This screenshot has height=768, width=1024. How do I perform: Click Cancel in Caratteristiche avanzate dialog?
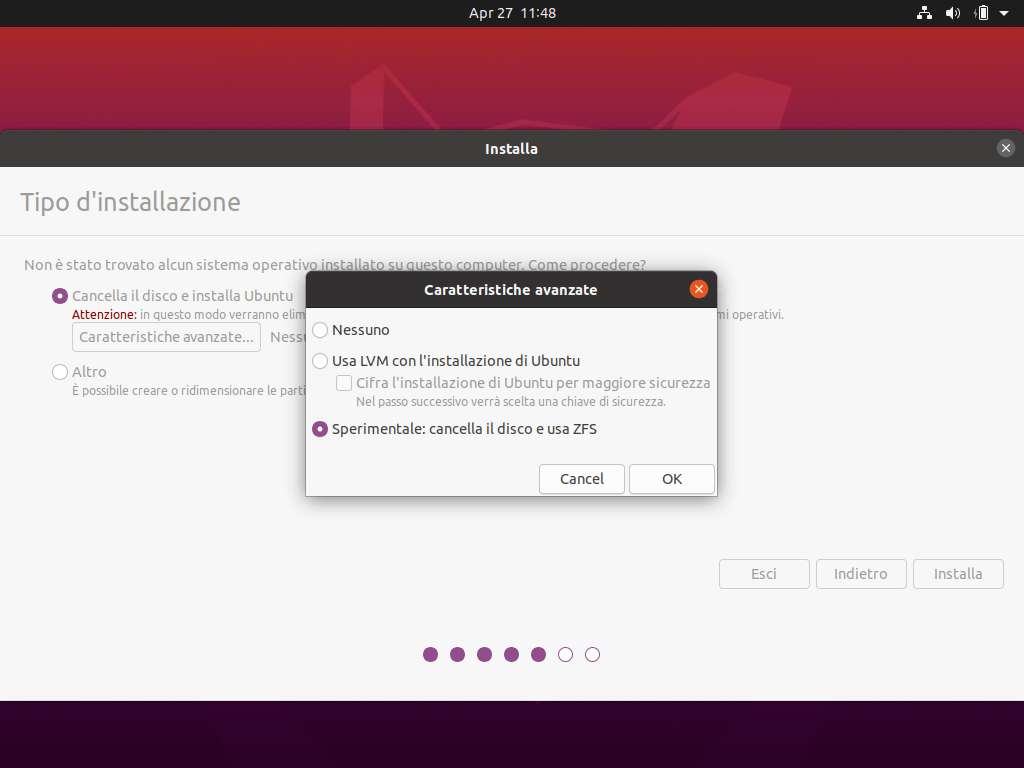coord(582,479)
